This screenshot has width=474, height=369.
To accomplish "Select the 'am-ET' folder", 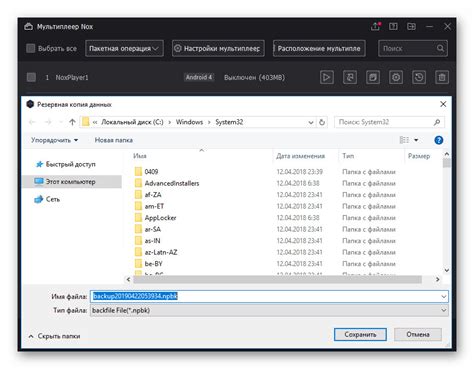I will [154, 206].
